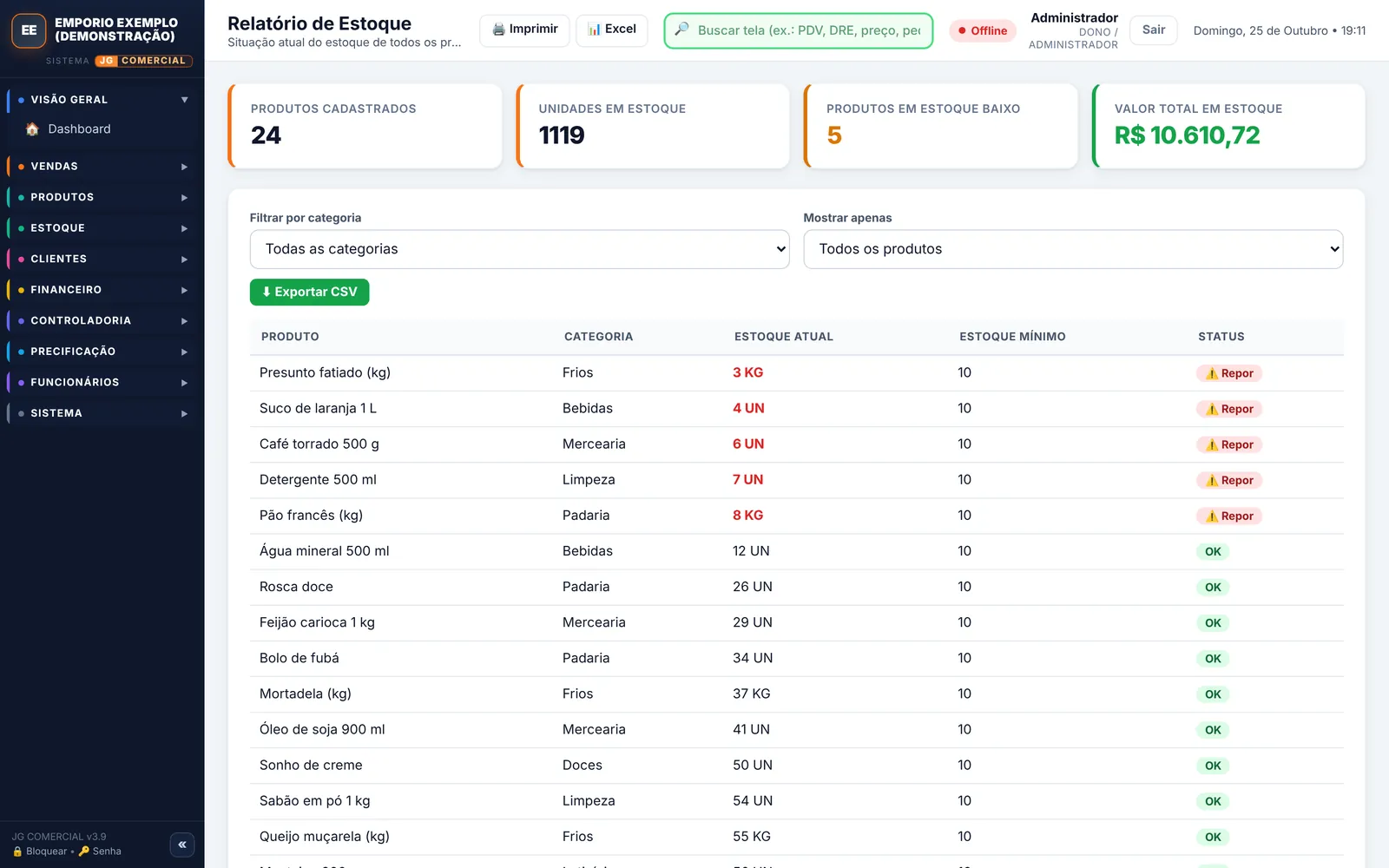Open the Dashboard home icon
This screenshot has width=1389, height=868.
(x=32, y=129)
